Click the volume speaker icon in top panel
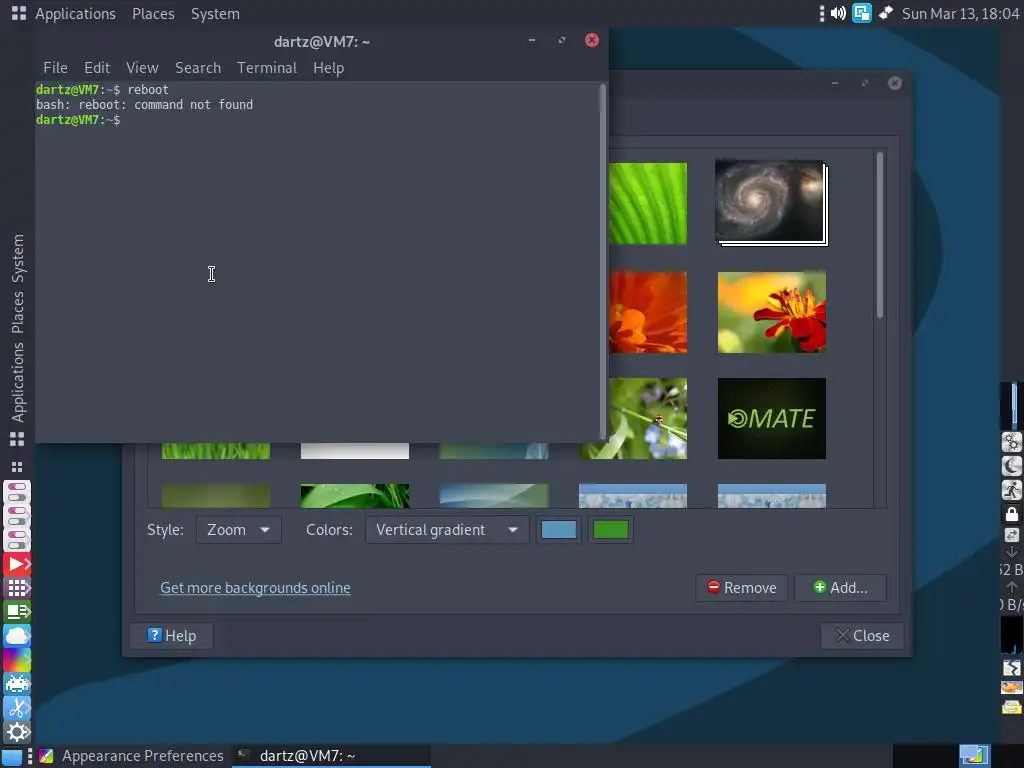This screenshot has width=1024, height=768. tap(839, 13)
